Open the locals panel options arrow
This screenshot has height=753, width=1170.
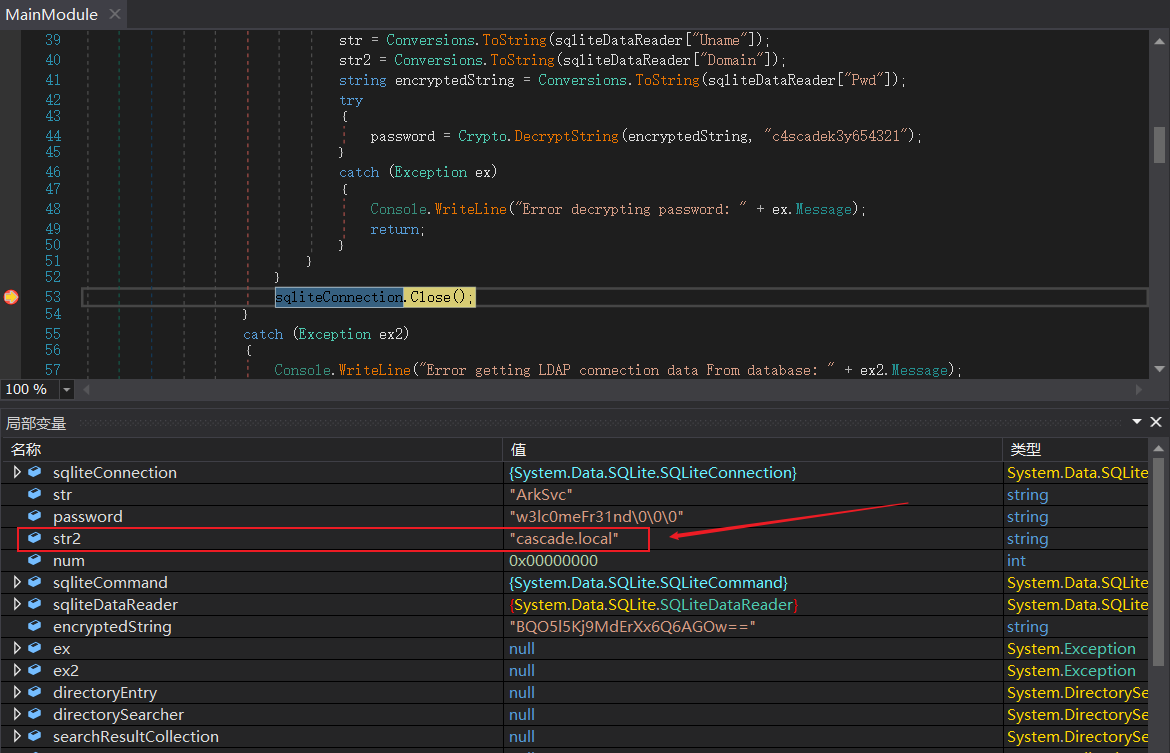1136,423
